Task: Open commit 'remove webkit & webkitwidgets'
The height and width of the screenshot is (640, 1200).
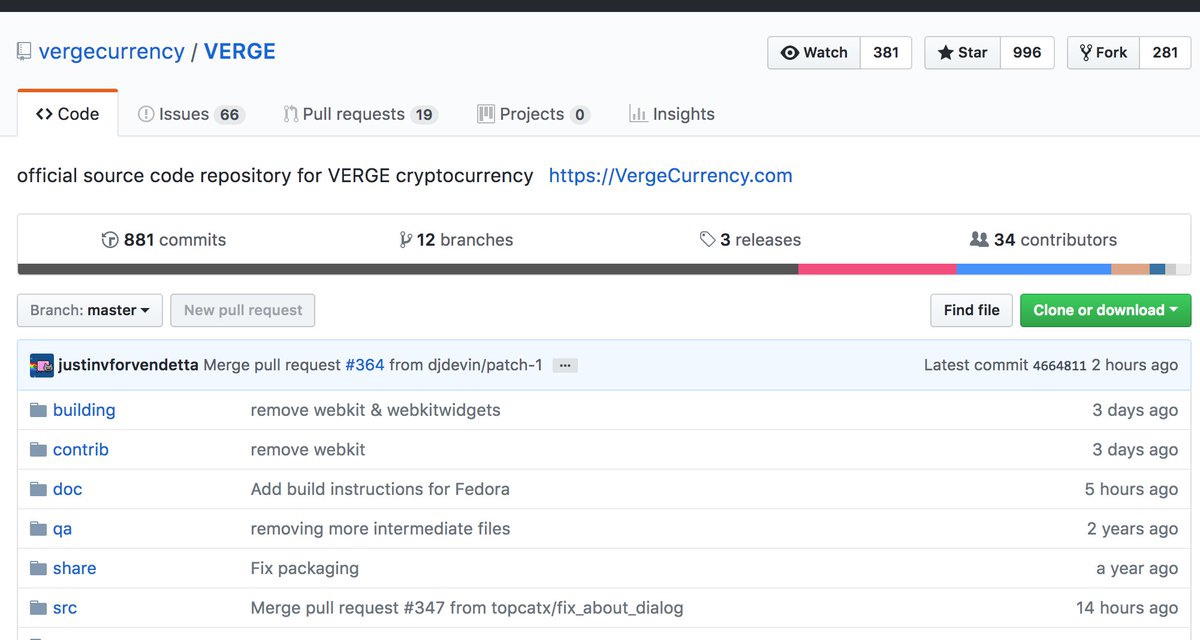Action: point(375,410)
